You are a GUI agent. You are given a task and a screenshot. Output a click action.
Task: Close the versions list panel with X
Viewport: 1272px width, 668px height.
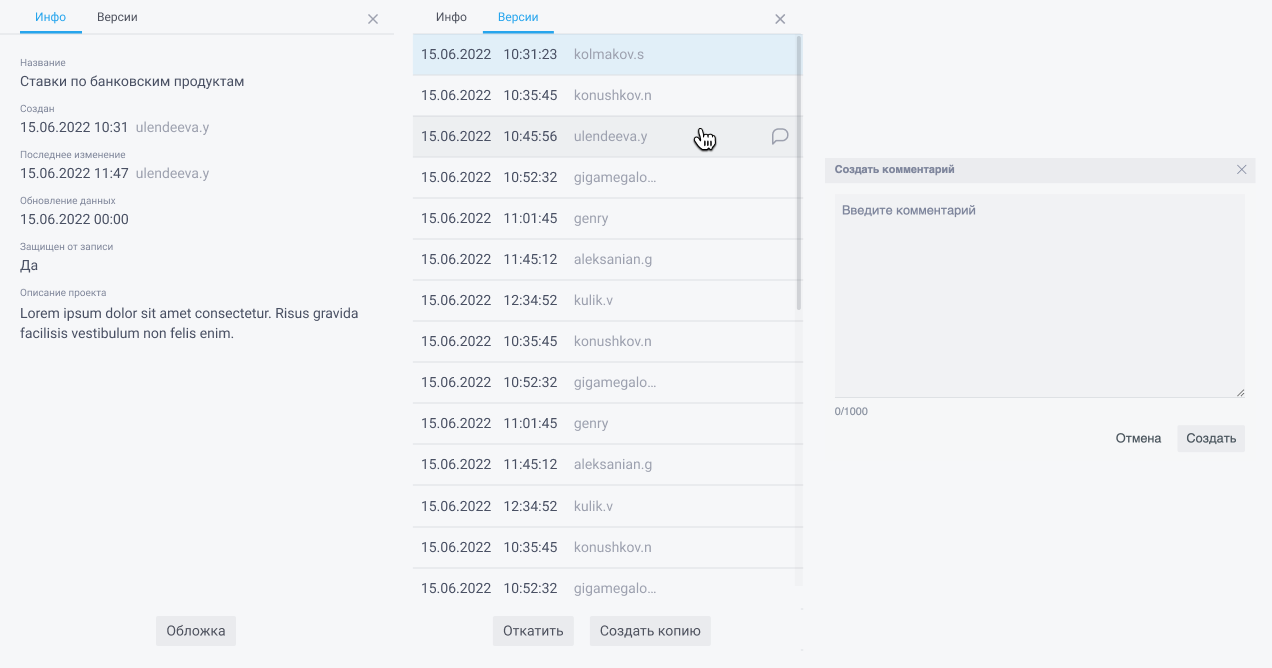click(780, 19)
